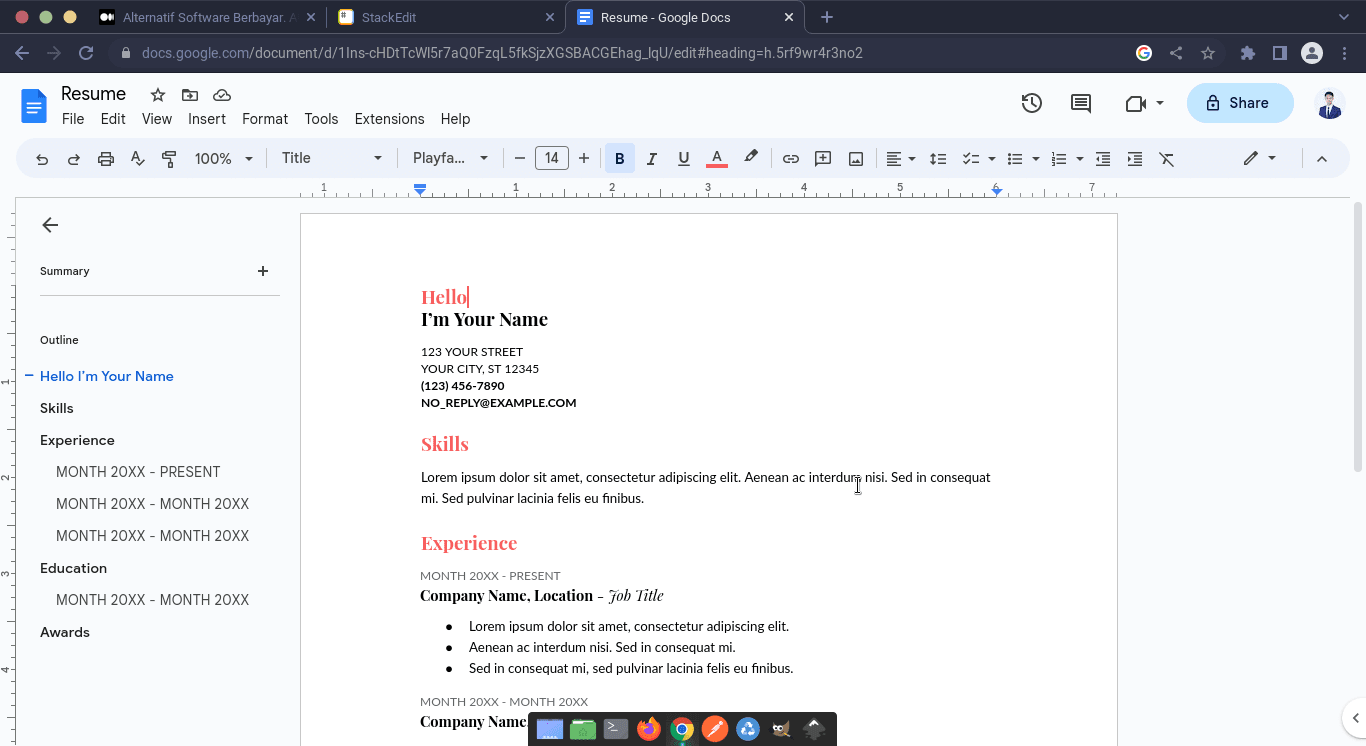Viewport: 1366px width, 746px height.
Task: Click the font size 14 field
Action: coord(552,158)
